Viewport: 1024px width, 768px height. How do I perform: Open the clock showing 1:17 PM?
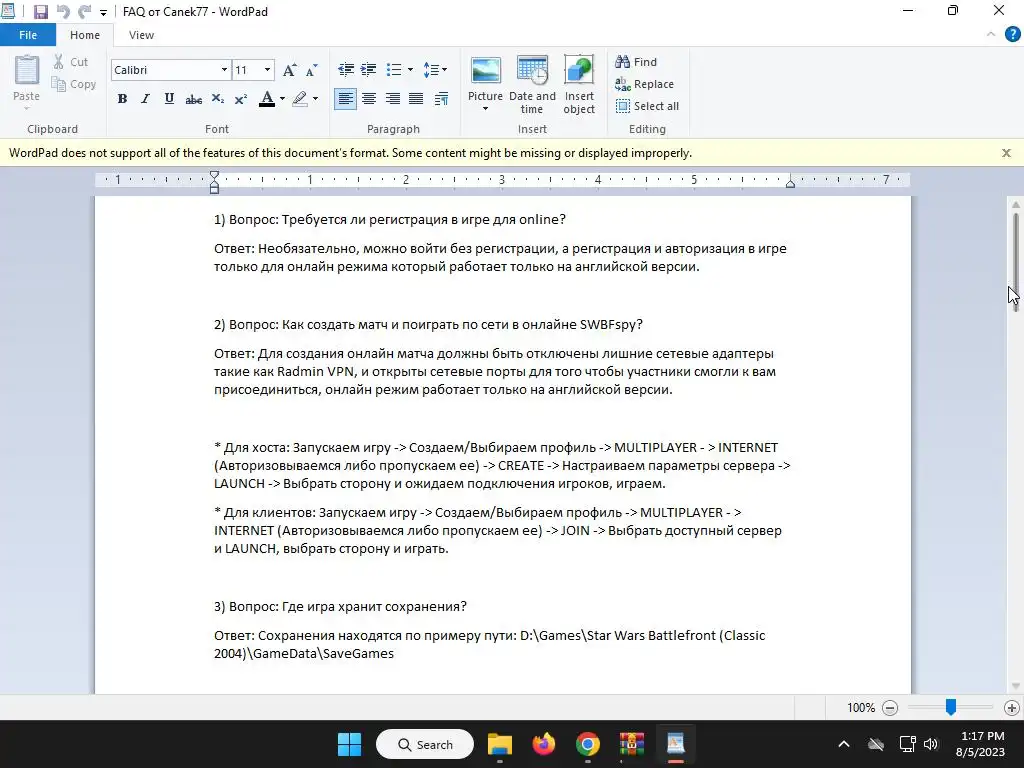point(982,744)
